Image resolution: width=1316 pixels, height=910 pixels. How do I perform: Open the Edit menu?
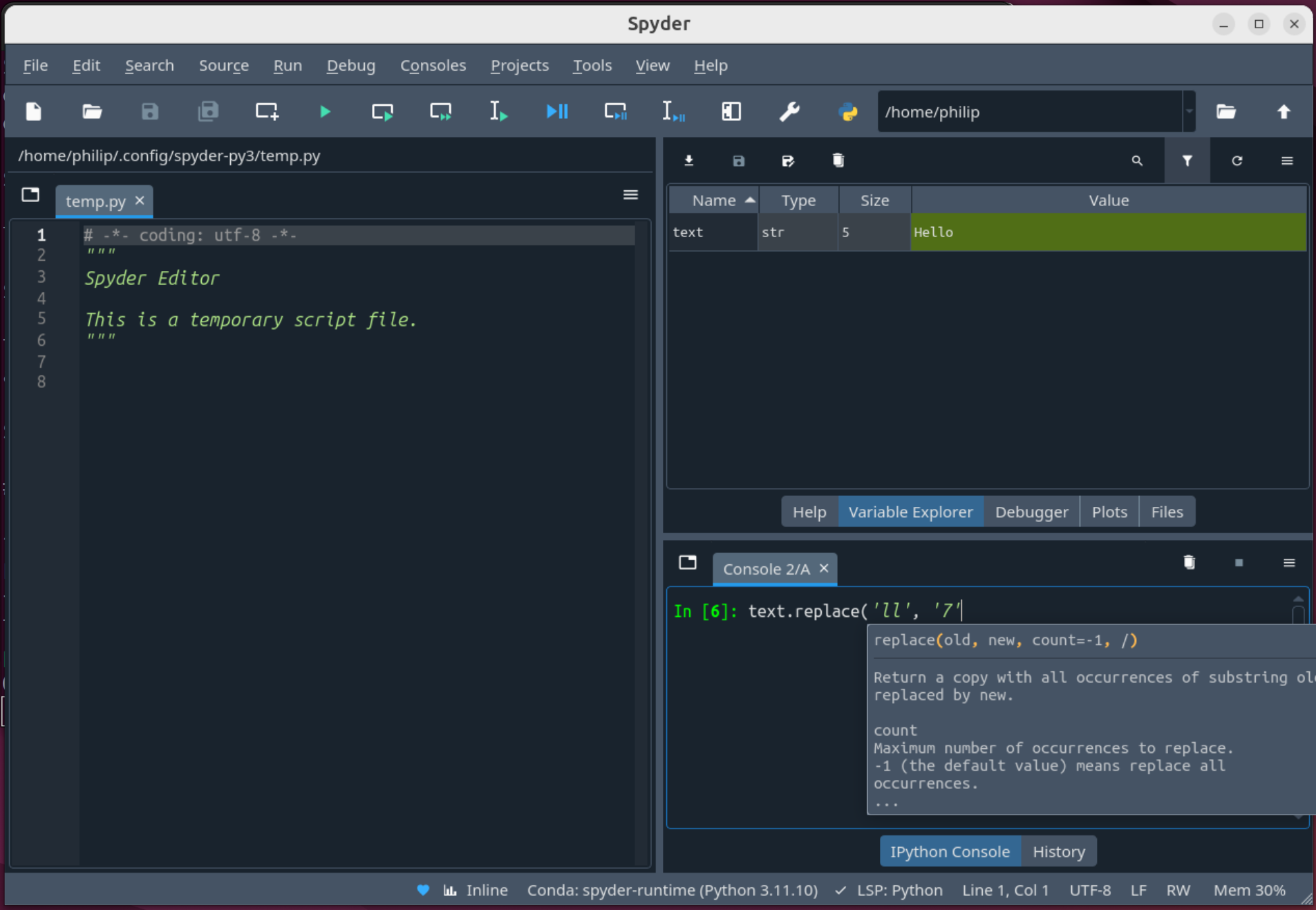click(x=86, y=65)
